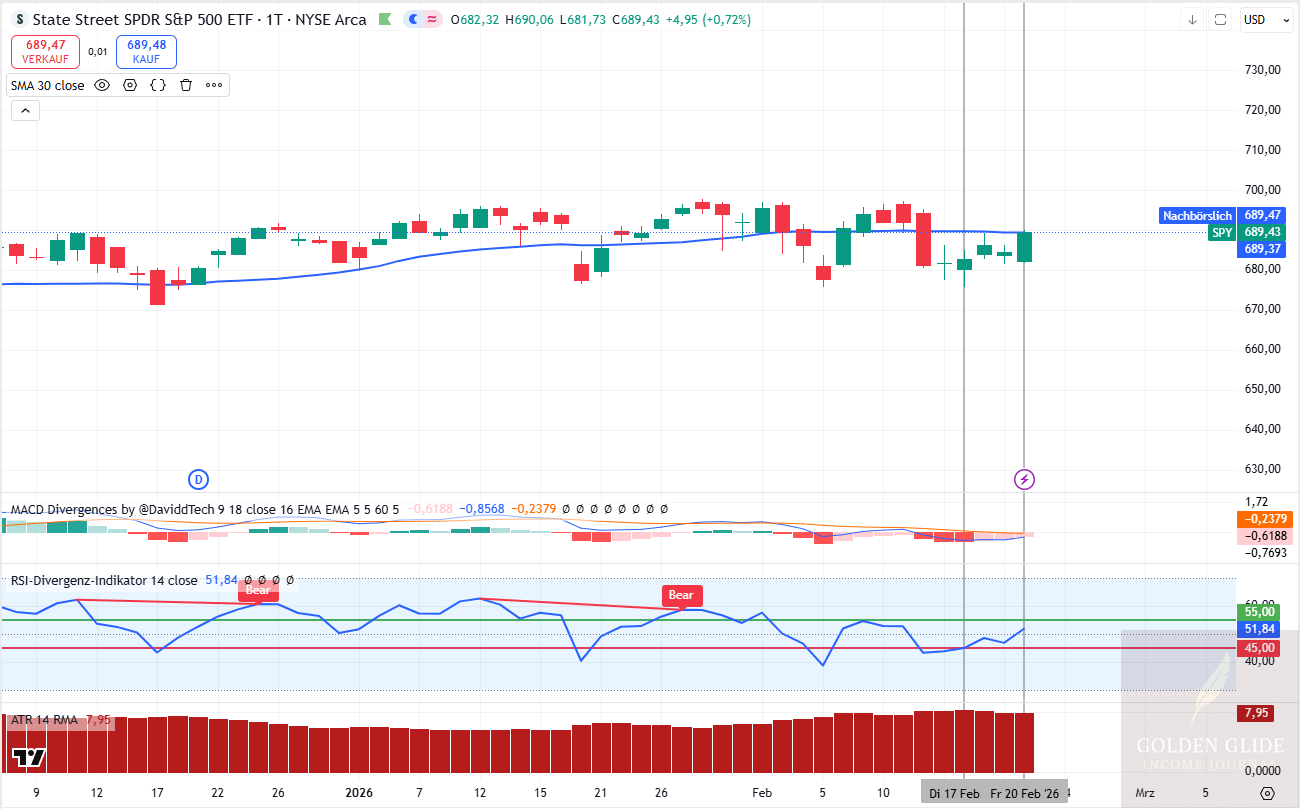The height and width of the screenshot is (809, 1300).
Task: Click the red VERKAUF sell button
Action: click(x=44, y=50)
